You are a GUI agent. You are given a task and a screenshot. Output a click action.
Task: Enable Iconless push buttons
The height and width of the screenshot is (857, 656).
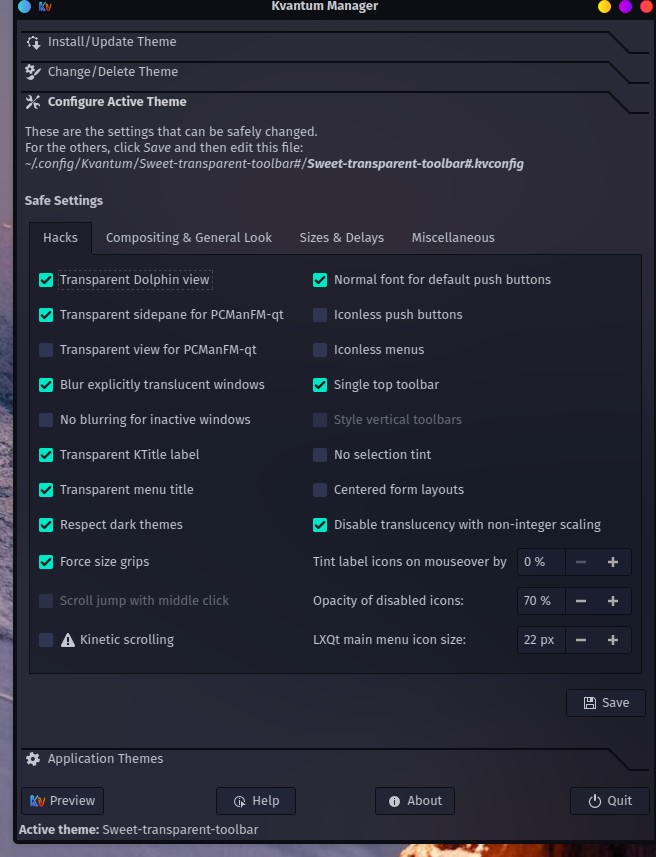click(x=320, y=315)
